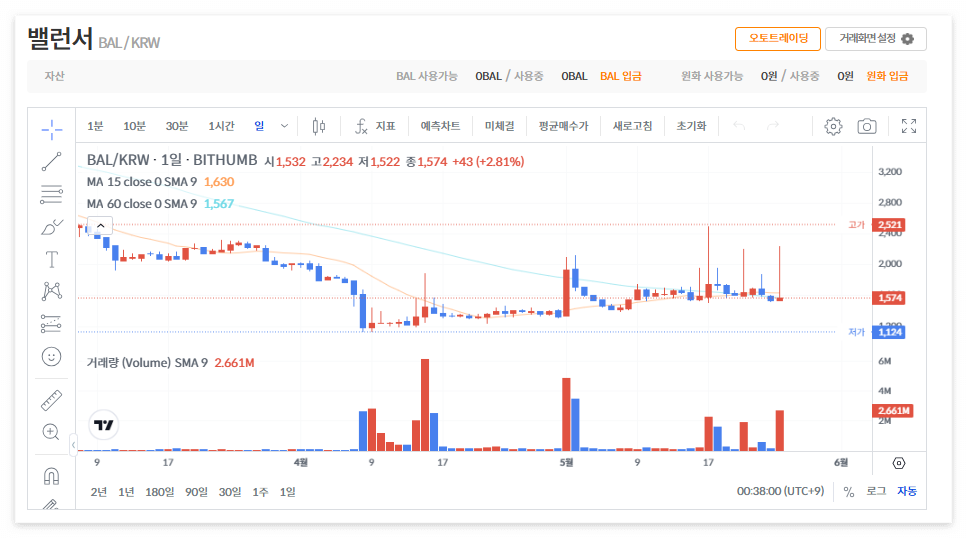
Task: Select the forecasting position tool
Action: [x=52, y=324]
